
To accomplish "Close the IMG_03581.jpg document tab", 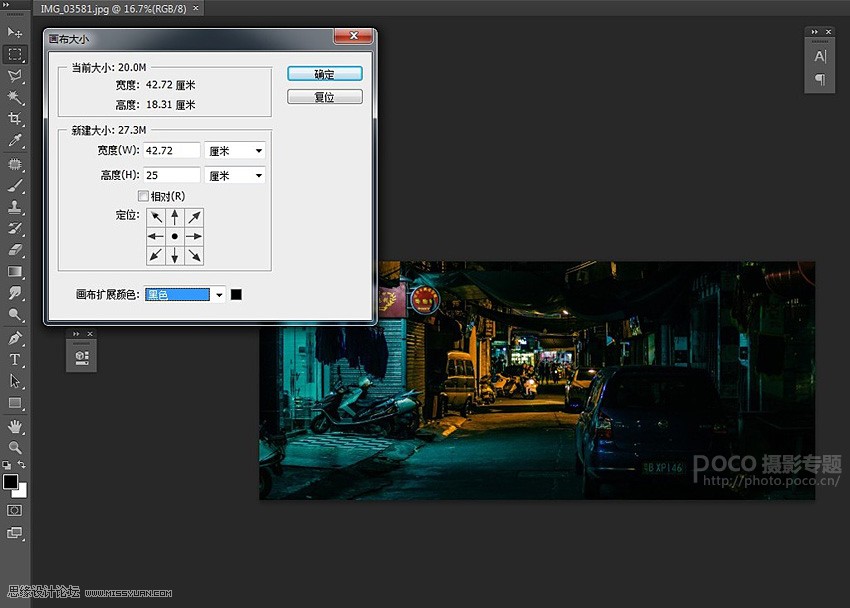I will 196,8.
